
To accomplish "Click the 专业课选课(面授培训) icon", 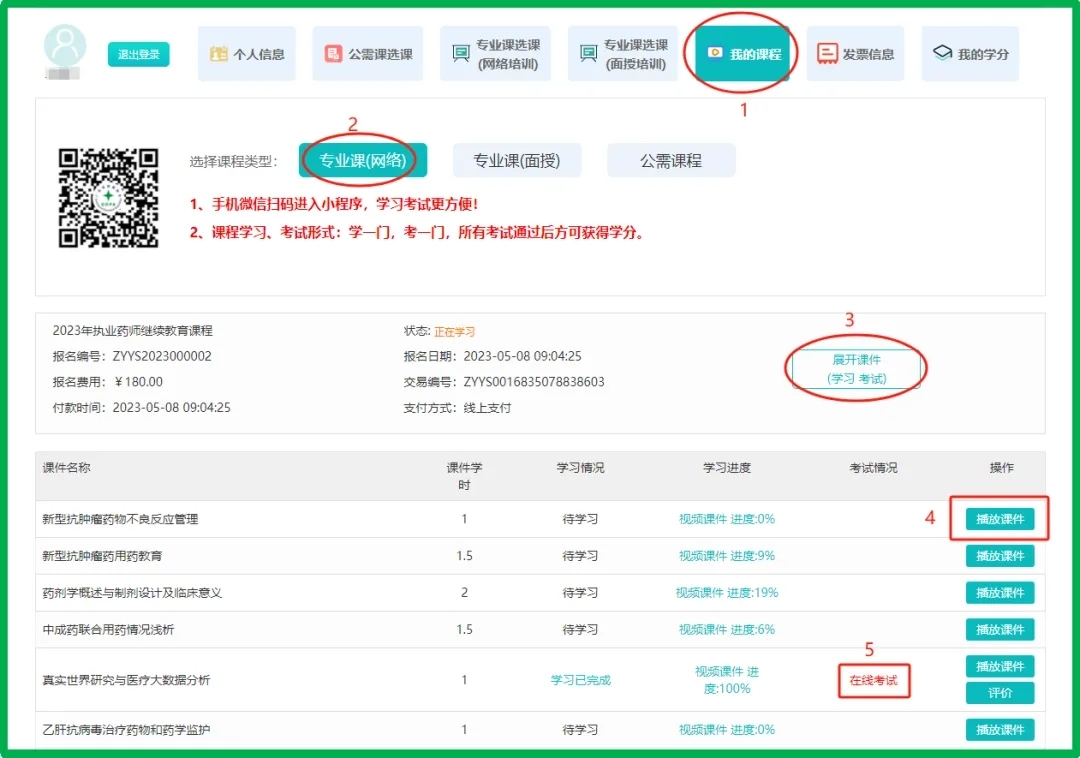I will click(588, 54).
